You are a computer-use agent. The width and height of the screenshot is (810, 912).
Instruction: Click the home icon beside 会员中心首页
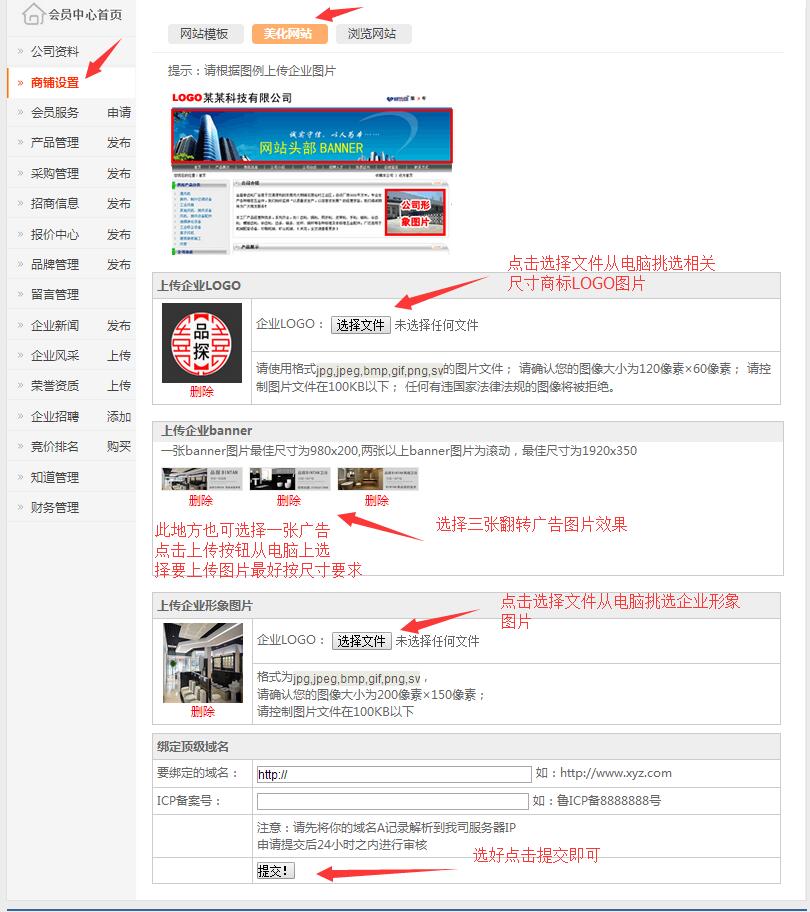(33, 14)
